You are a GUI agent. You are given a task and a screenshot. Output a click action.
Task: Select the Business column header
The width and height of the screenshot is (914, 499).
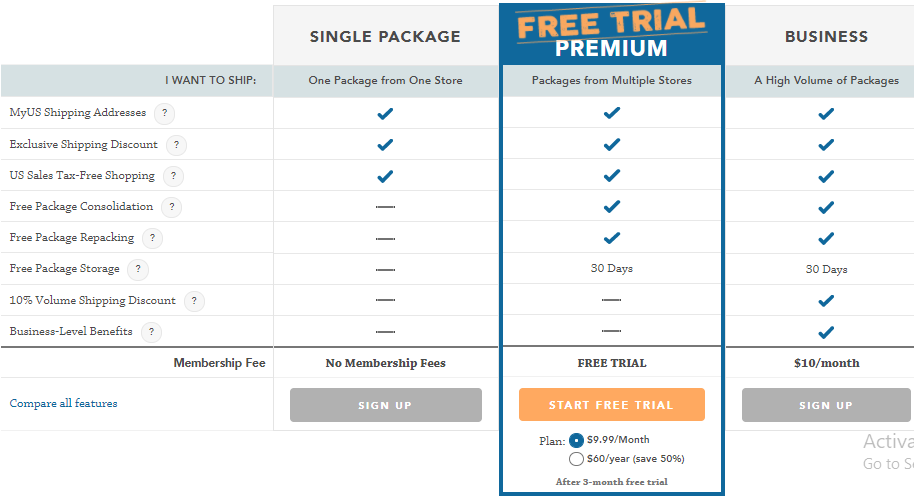(x=826, y=37)
